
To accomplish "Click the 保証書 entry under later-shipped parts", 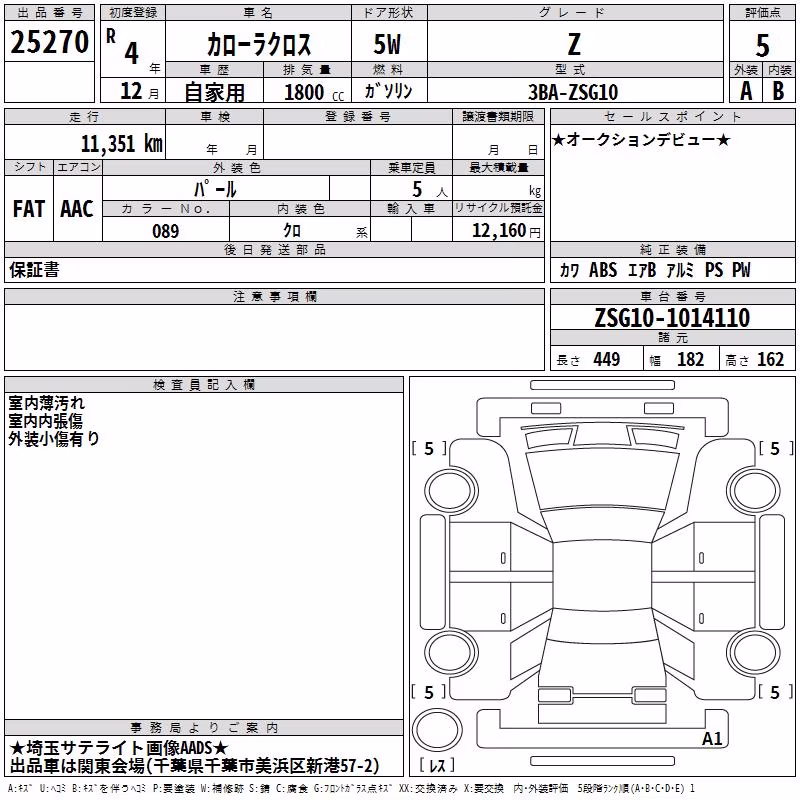I will pyautogui.click(x=34, y=270).
